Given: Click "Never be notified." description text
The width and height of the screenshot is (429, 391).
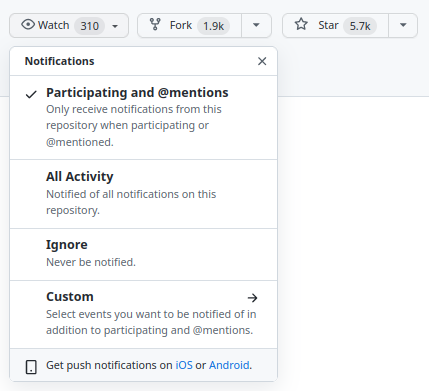Looking at the screenshot, I should pyautogui.click(x=91, y=262).
